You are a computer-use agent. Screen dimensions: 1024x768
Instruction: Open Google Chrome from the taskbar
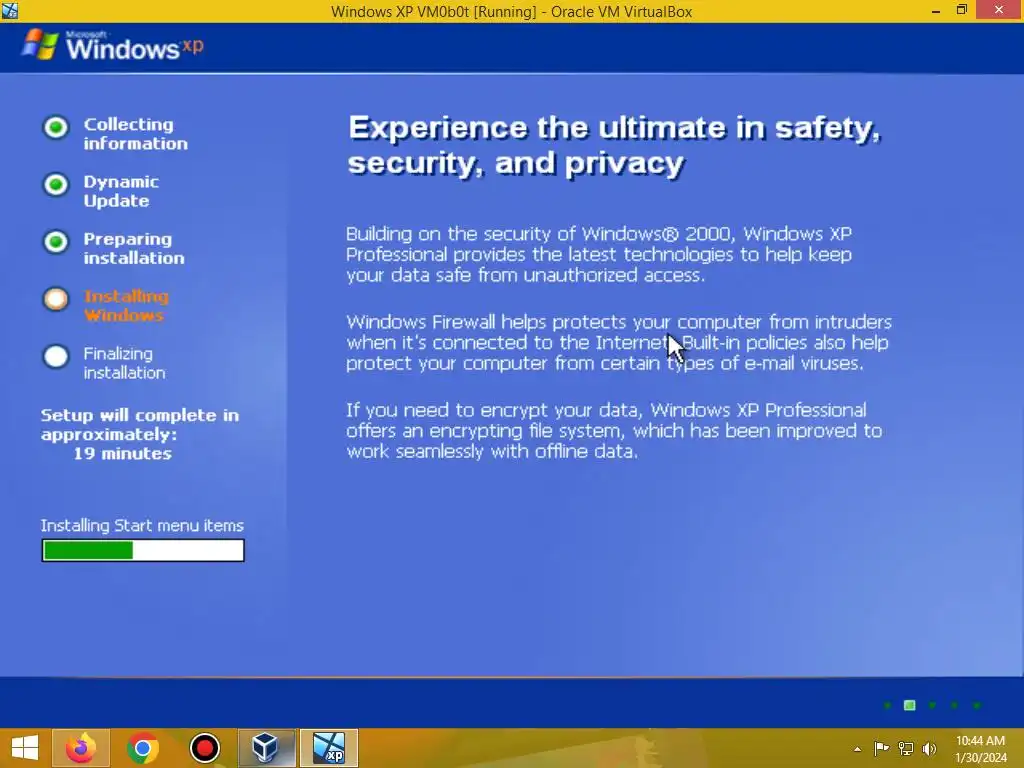[x=143, y=748]
